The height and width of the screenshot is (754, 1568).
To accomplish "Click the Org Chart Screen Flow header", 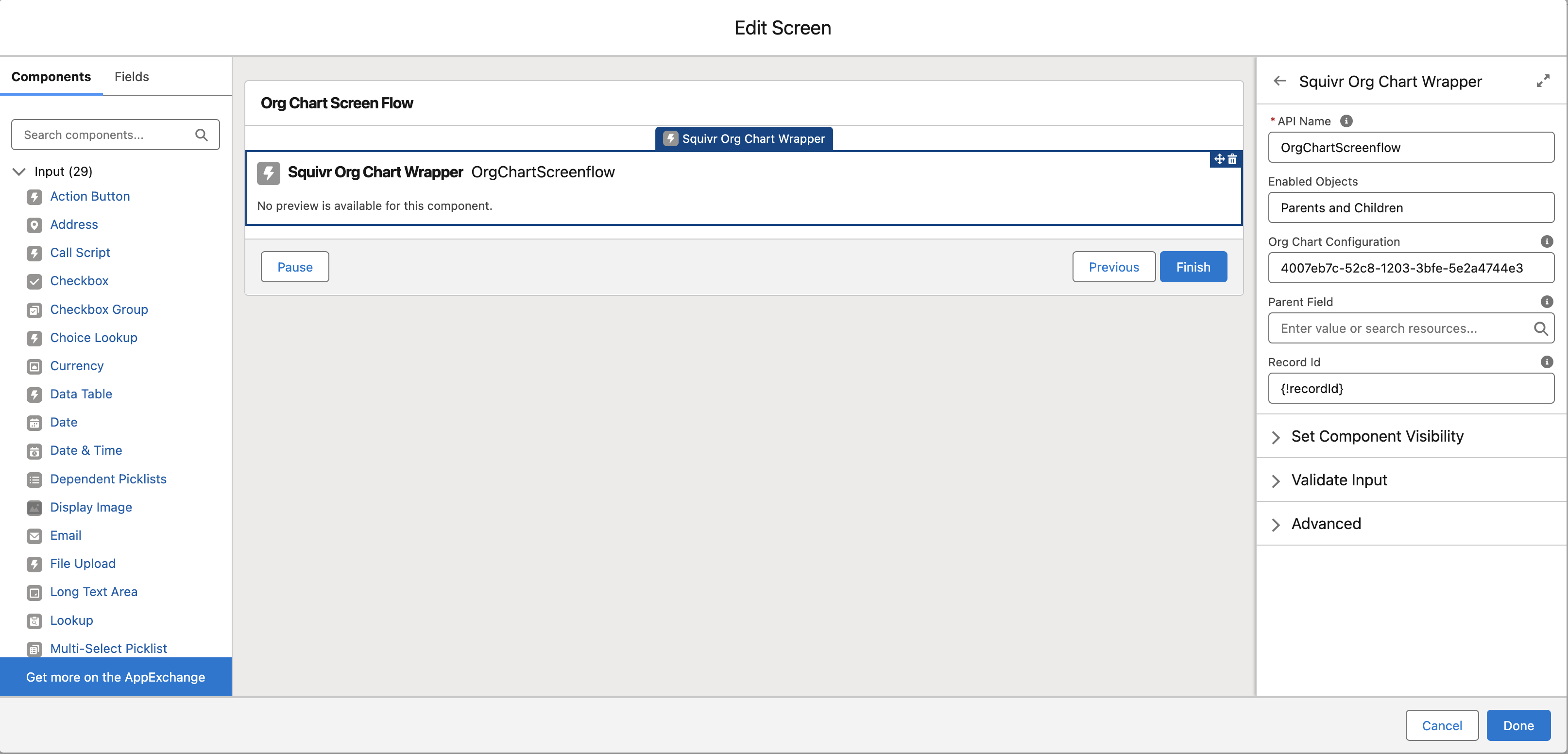I will (x=337, y=103).
